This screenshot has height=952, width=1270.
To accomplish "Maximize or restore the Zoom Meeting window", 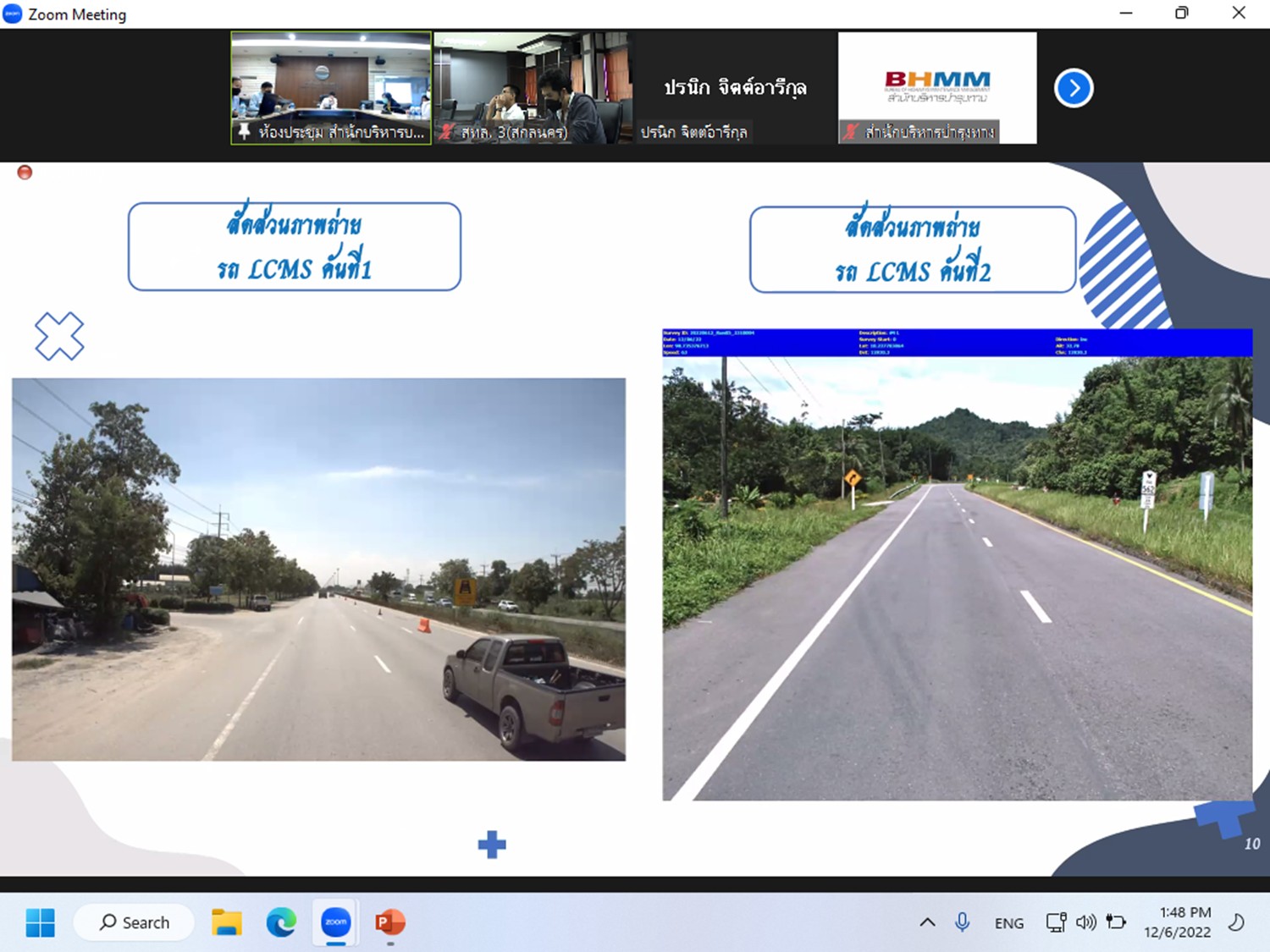I will click(x=1182, y=13).
